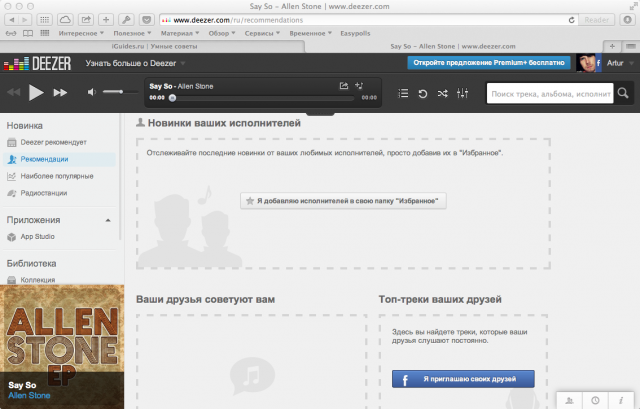Open 'Интересное' bookmarks folder
This screenshot has height=409, width=640.
tap(81, 33)
